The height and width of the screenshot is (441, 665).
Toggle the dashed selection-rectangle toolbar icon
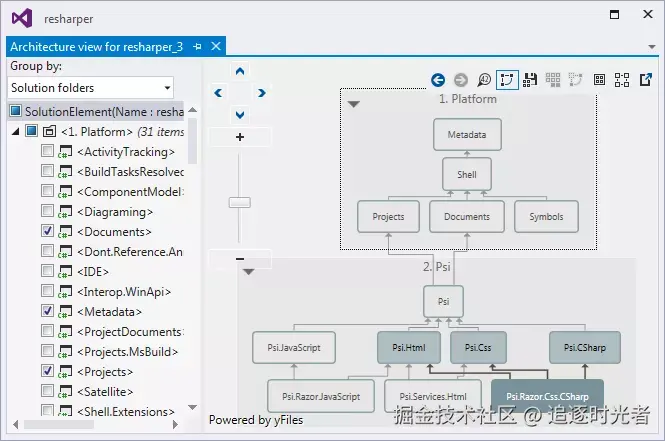tap(507, 80)
